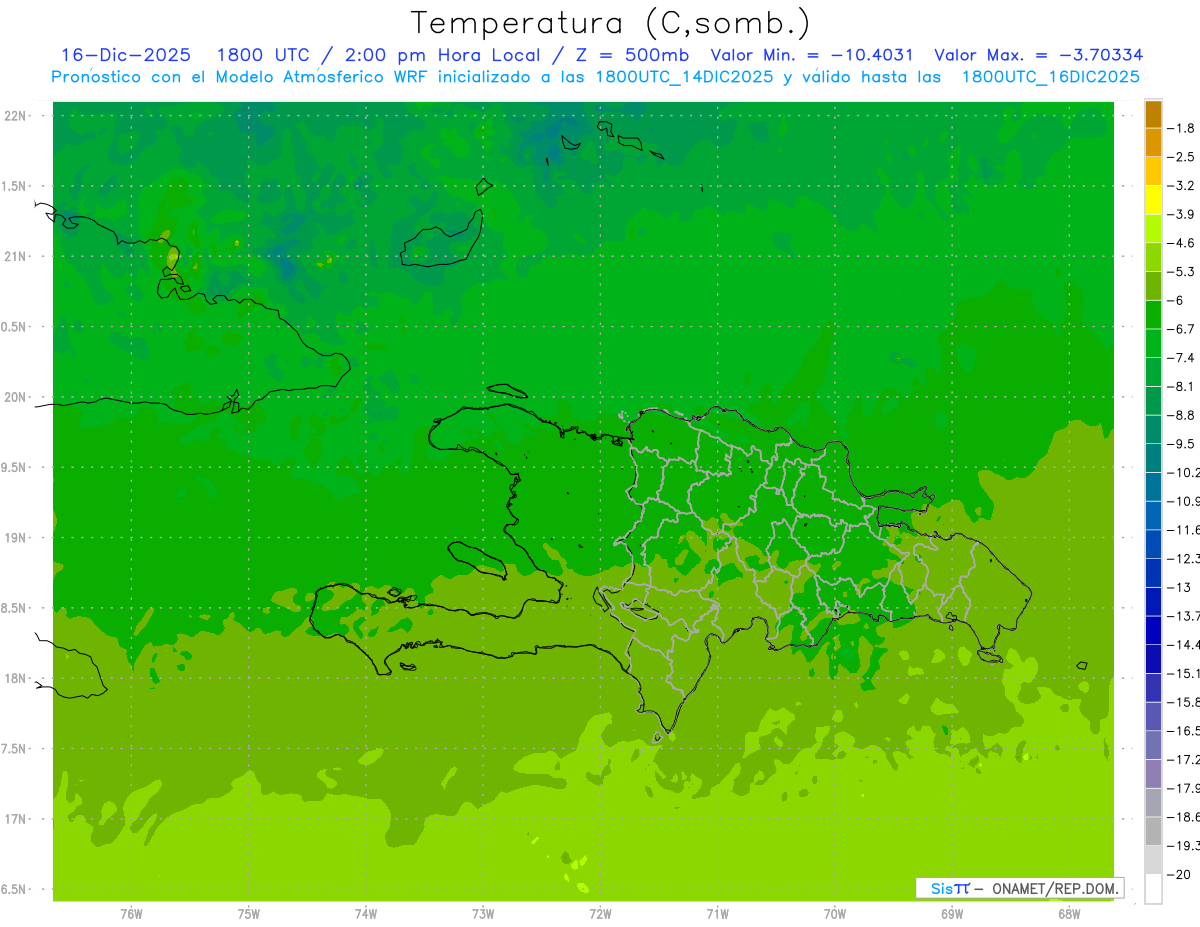Pick the yellow swatch between -3.2 and -3.9
1200x927 pixels.
[1153, 200]
